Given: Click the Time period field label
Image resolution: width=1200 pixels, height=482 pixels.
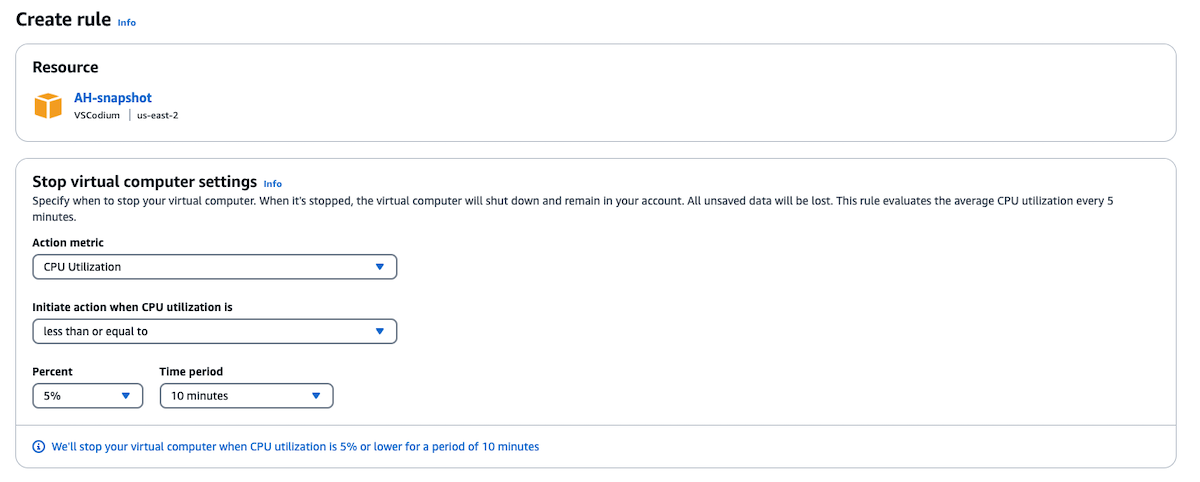Looking at the screenshot, I should point(191,371).
